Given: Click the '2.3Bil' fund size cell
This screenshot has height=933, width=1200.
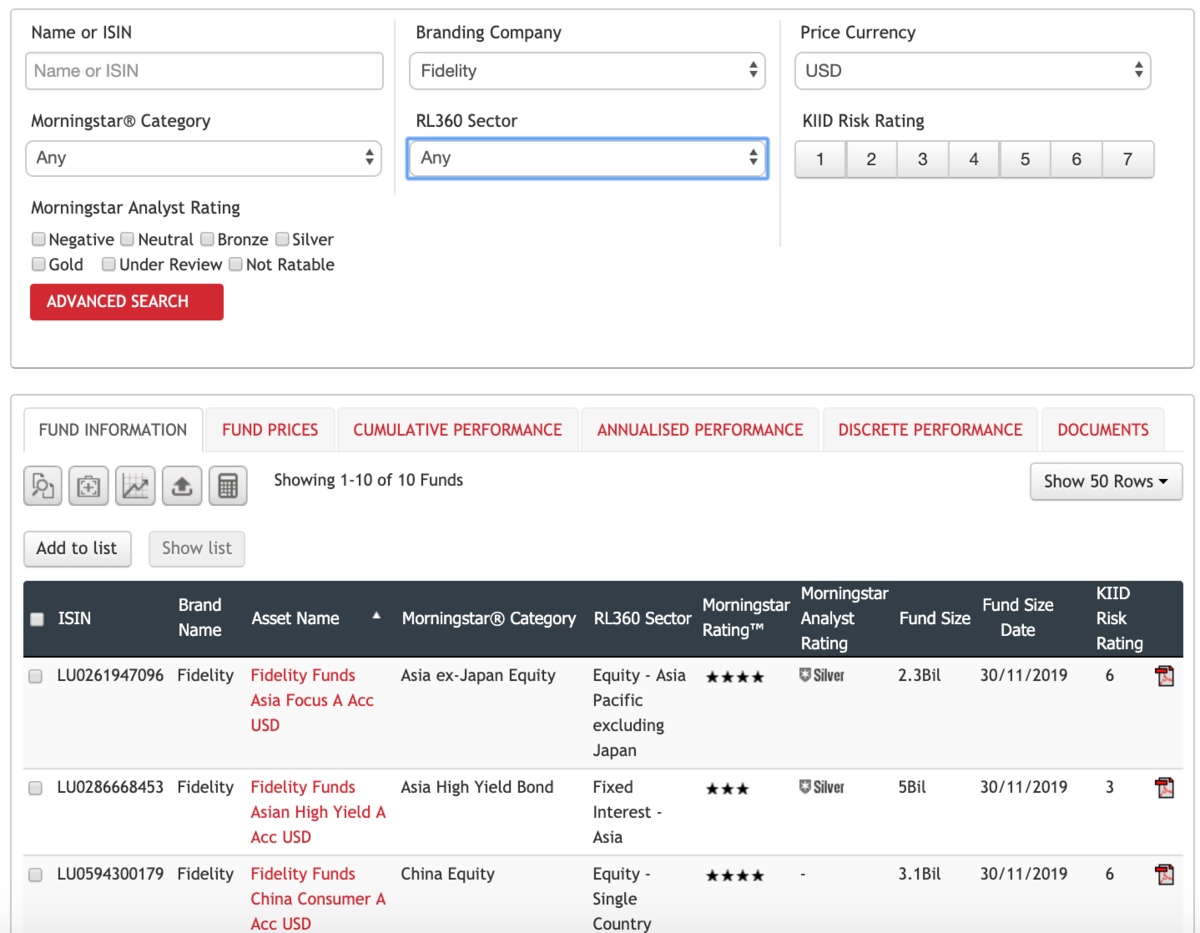Looking at the screenshot, I should [919, 675].
